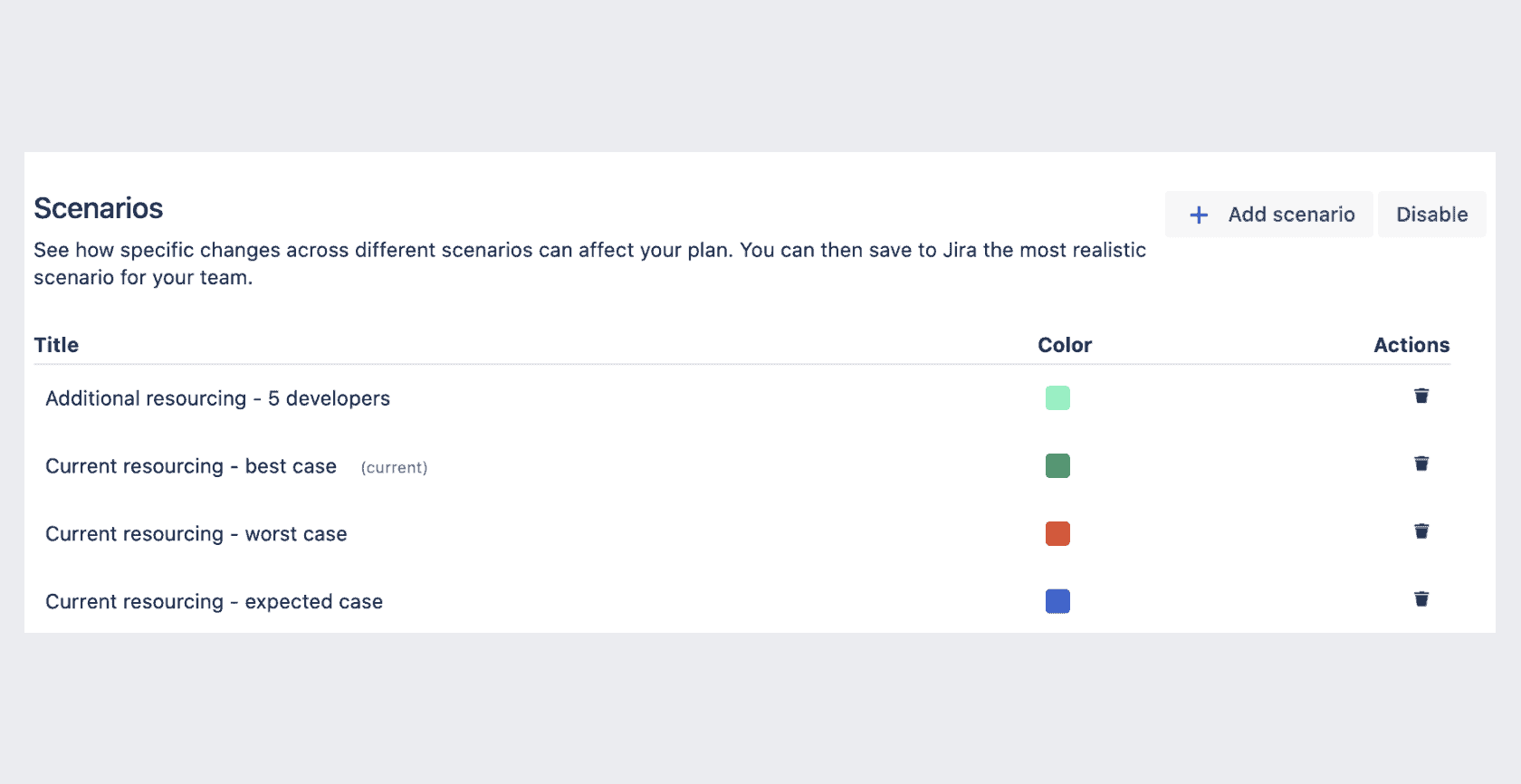This screenshot has width=1521, height=784.
Task: Click the Color column header
Action: [x=1065, y=345]
